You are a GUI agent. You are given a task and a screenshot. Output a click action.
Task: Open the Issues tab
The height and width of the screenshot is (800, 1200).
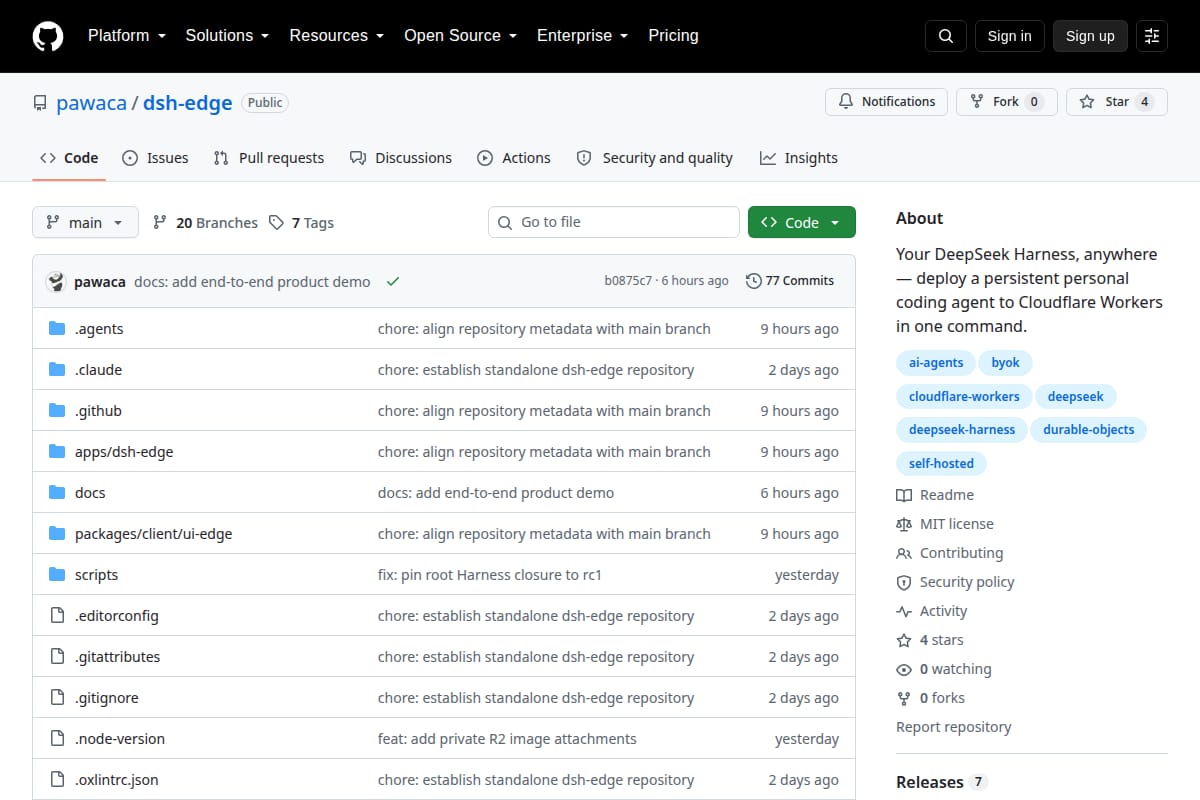(155, 158)
